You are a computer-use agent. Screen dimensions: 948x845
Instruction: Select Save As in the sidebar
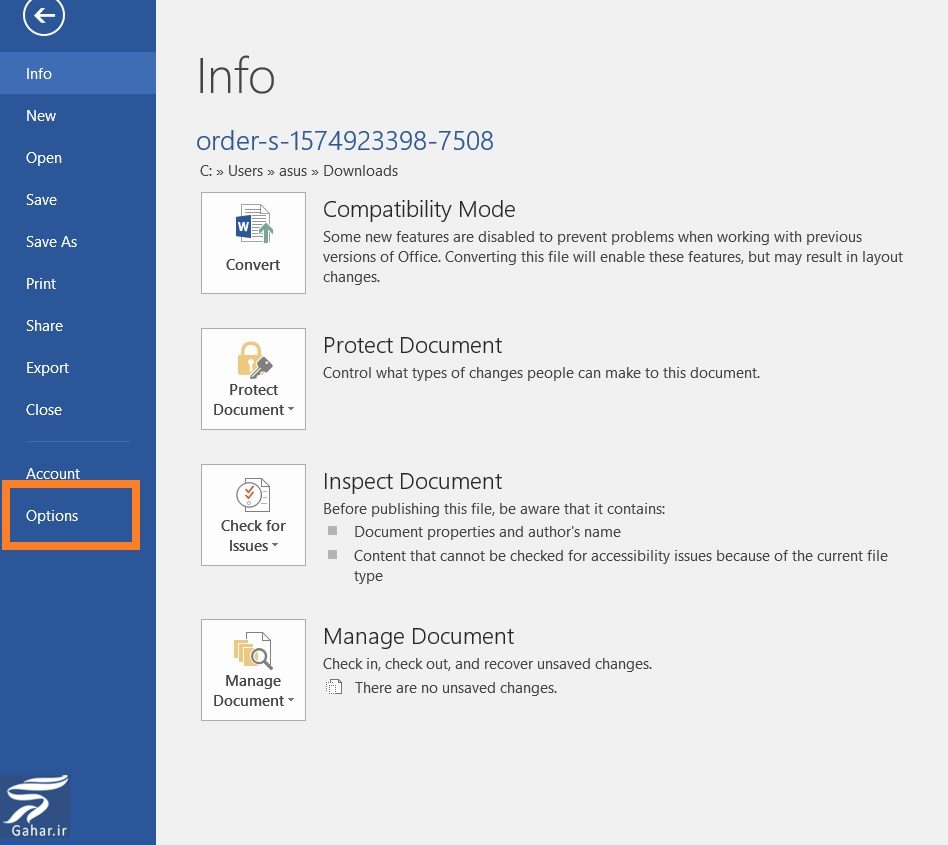pos(78,242)
